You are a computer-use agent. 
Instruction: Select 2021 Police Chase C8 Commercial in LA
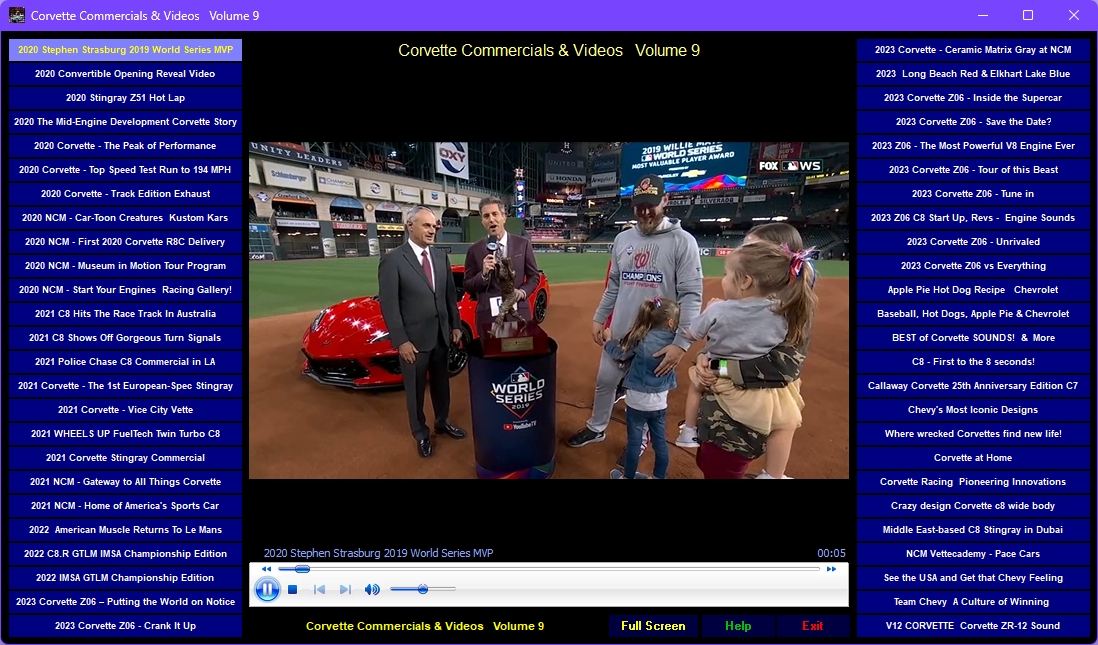tap(125, 361)
